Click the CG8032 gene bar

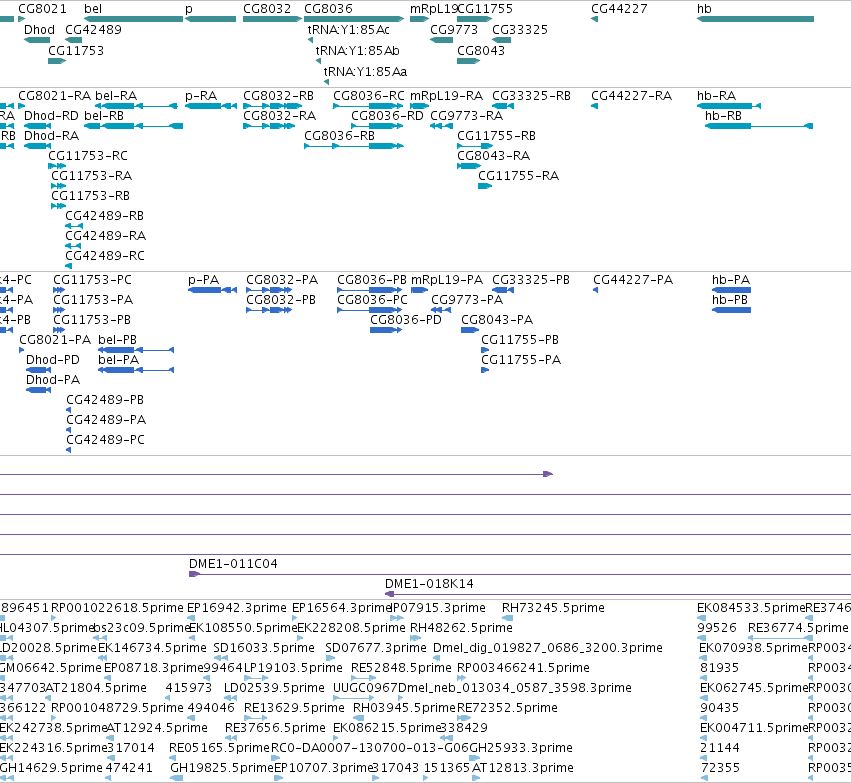point(272,19)
